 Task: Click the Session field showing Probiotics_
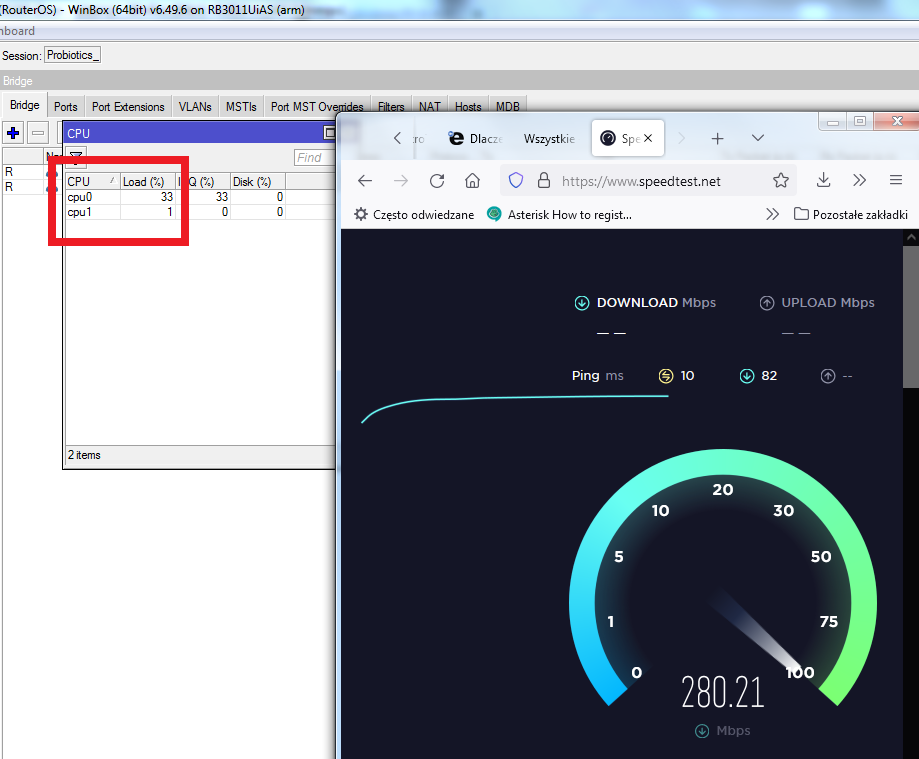[73, 55]
